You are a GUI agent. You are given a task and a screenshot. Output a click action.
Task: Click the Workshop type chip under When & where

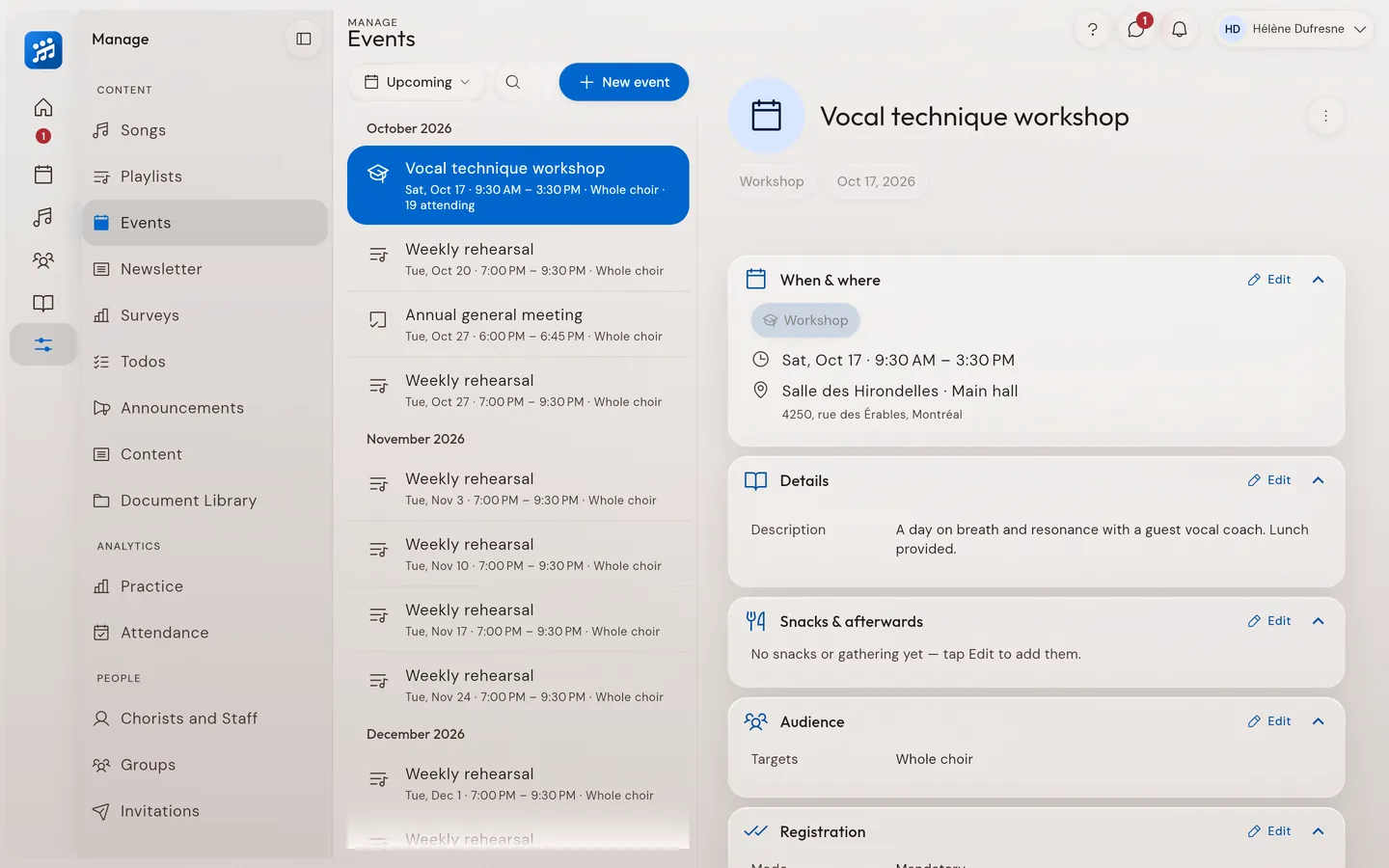click(x=805, y=320)
